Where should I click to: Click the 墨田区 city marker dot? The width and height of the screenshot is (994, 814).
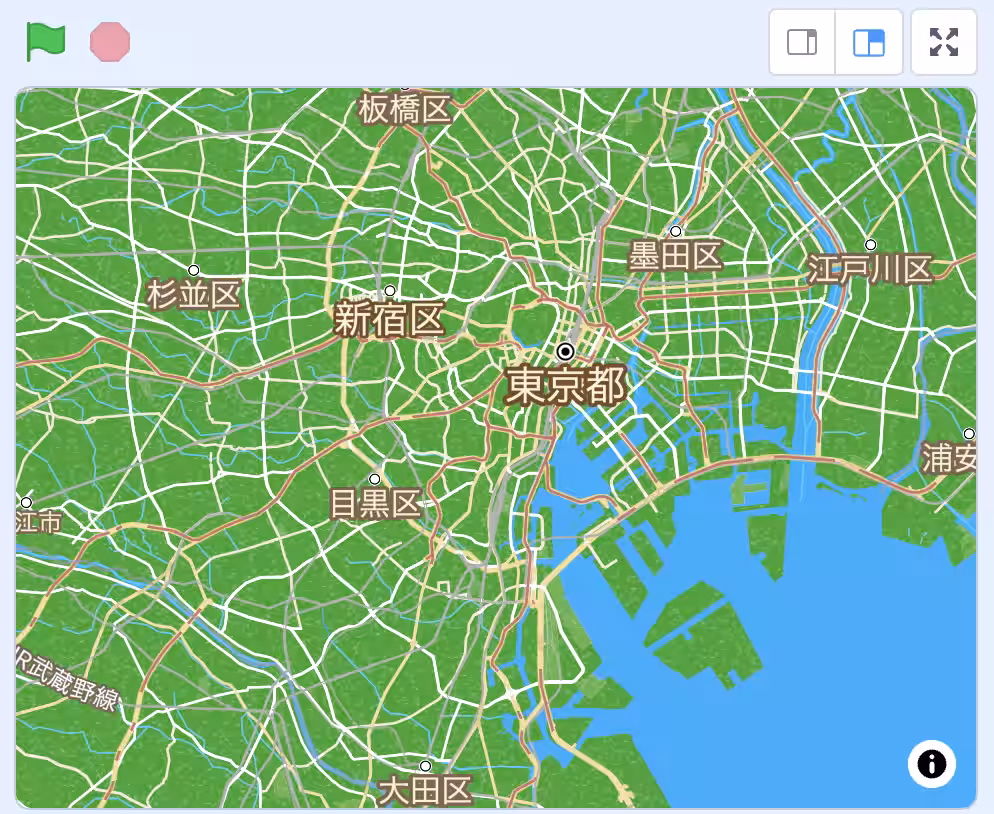pos(675,232)
